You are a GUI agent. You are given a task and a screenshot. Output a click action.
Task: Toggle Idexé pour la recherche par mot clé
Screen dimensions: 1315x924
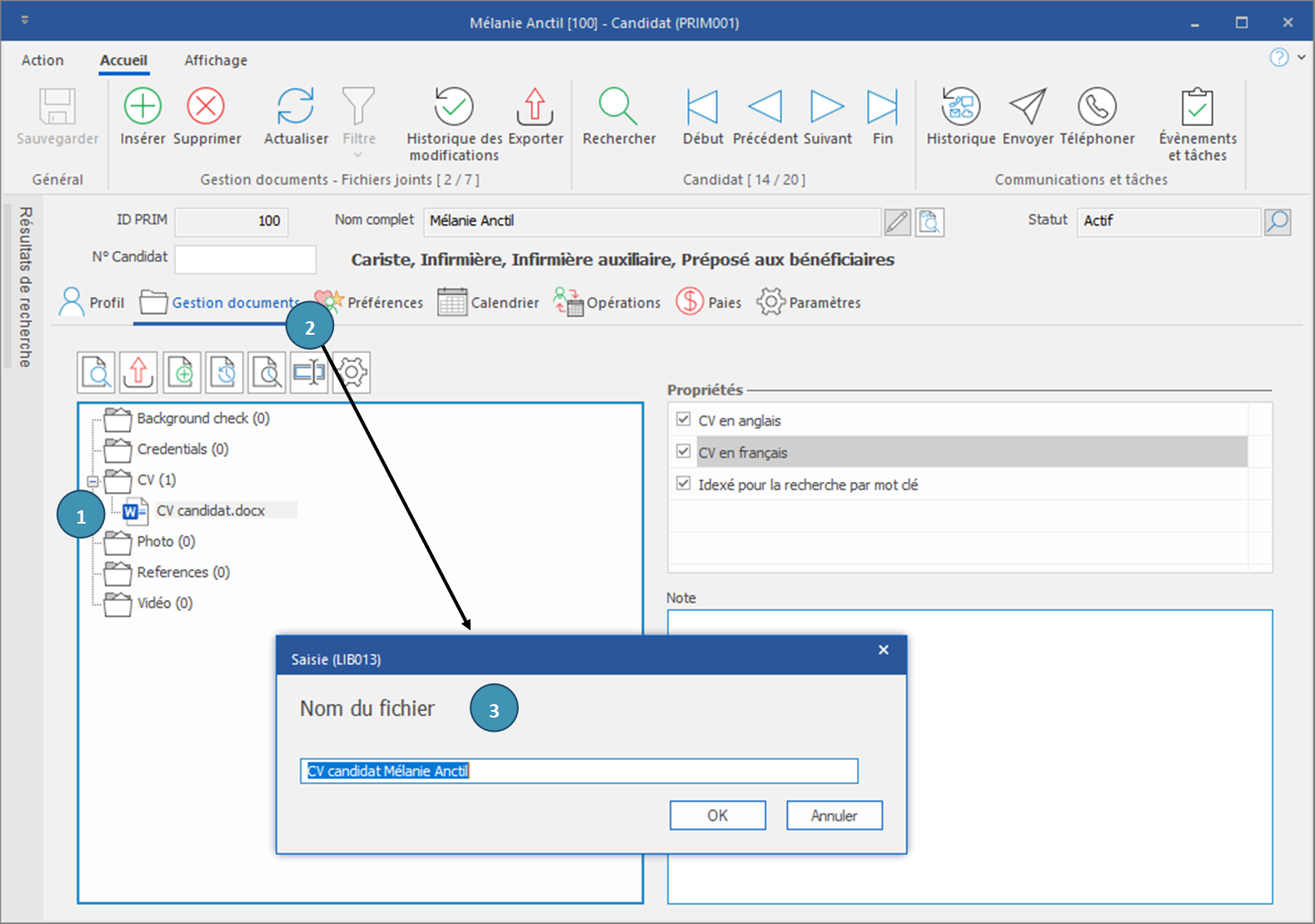[684, 484]
